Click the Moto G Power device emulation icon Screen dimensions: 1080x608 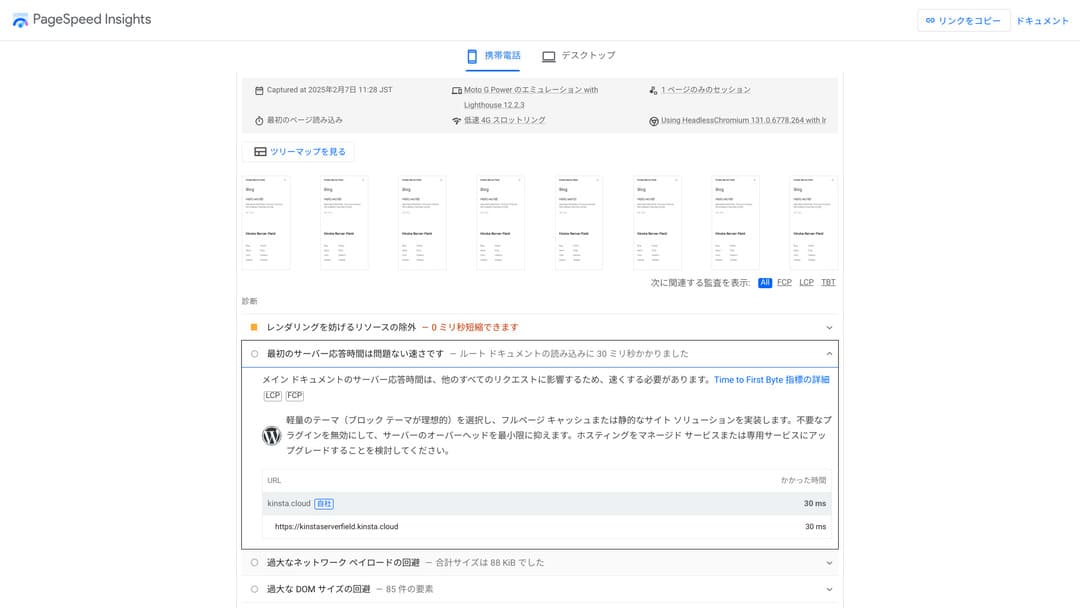pyautogui.click(x=457, y=90)
